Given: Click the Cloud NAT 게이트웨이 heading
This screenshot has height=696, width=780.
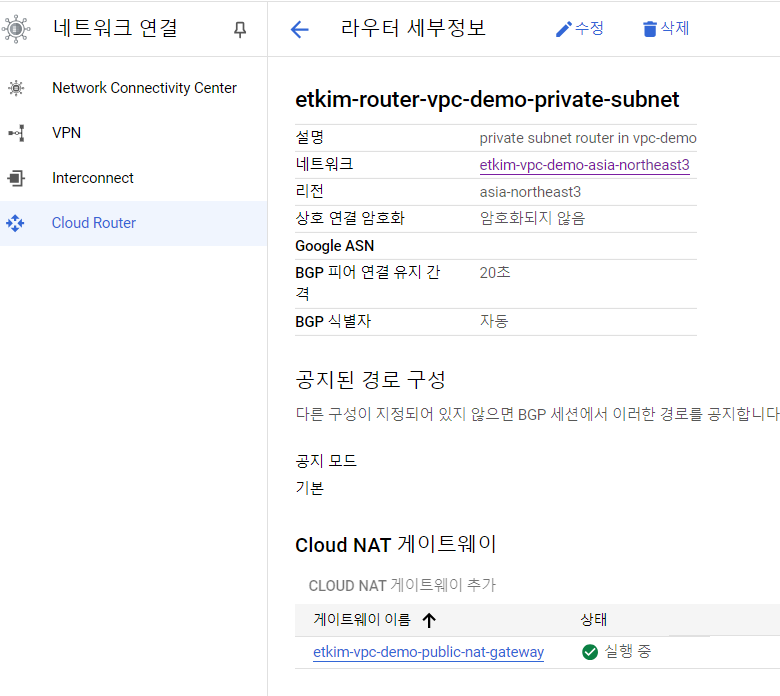Looking at the screenshot, I should click(395, 544).
